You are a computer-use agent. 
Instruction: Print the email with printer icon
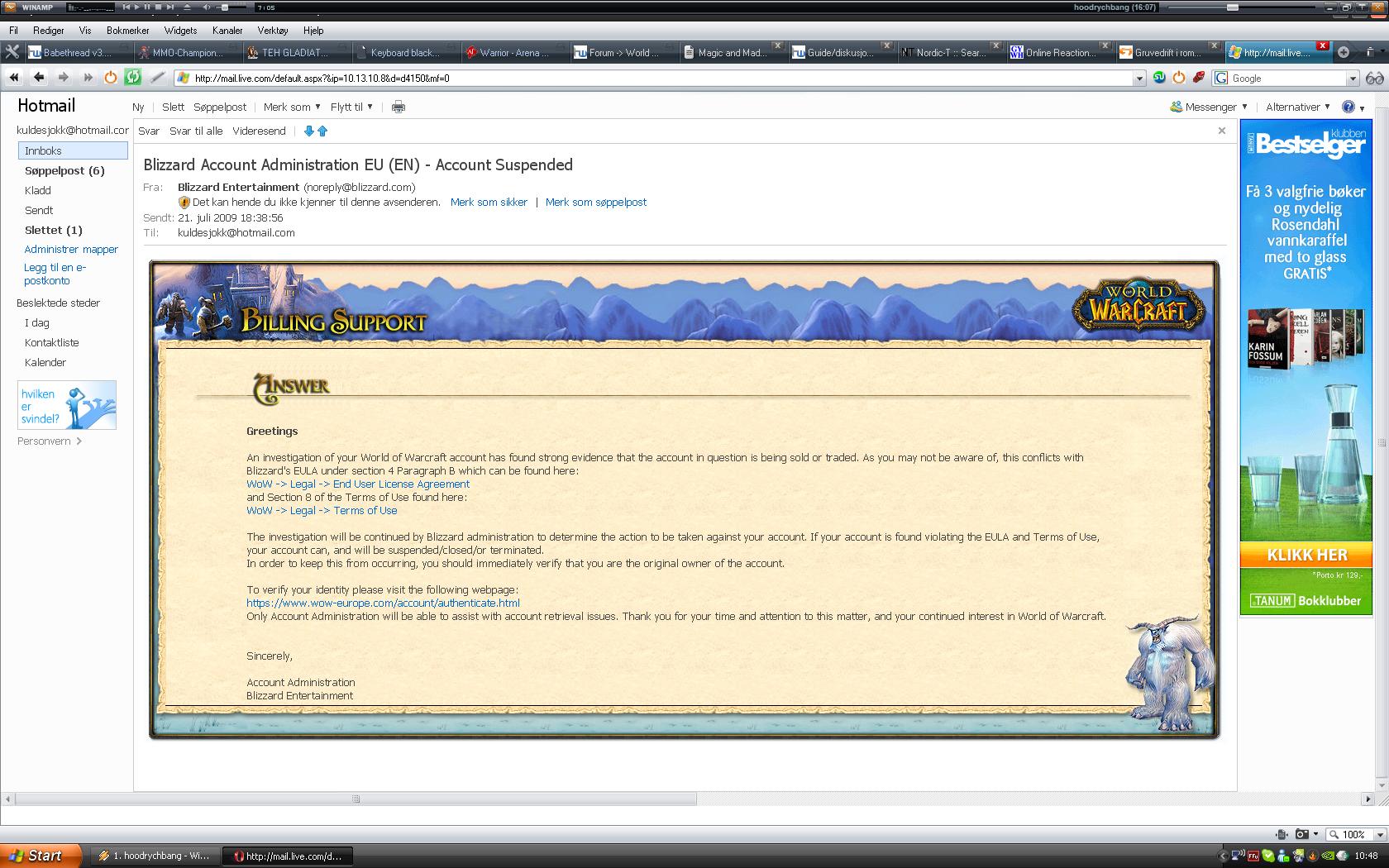(399, 107)
